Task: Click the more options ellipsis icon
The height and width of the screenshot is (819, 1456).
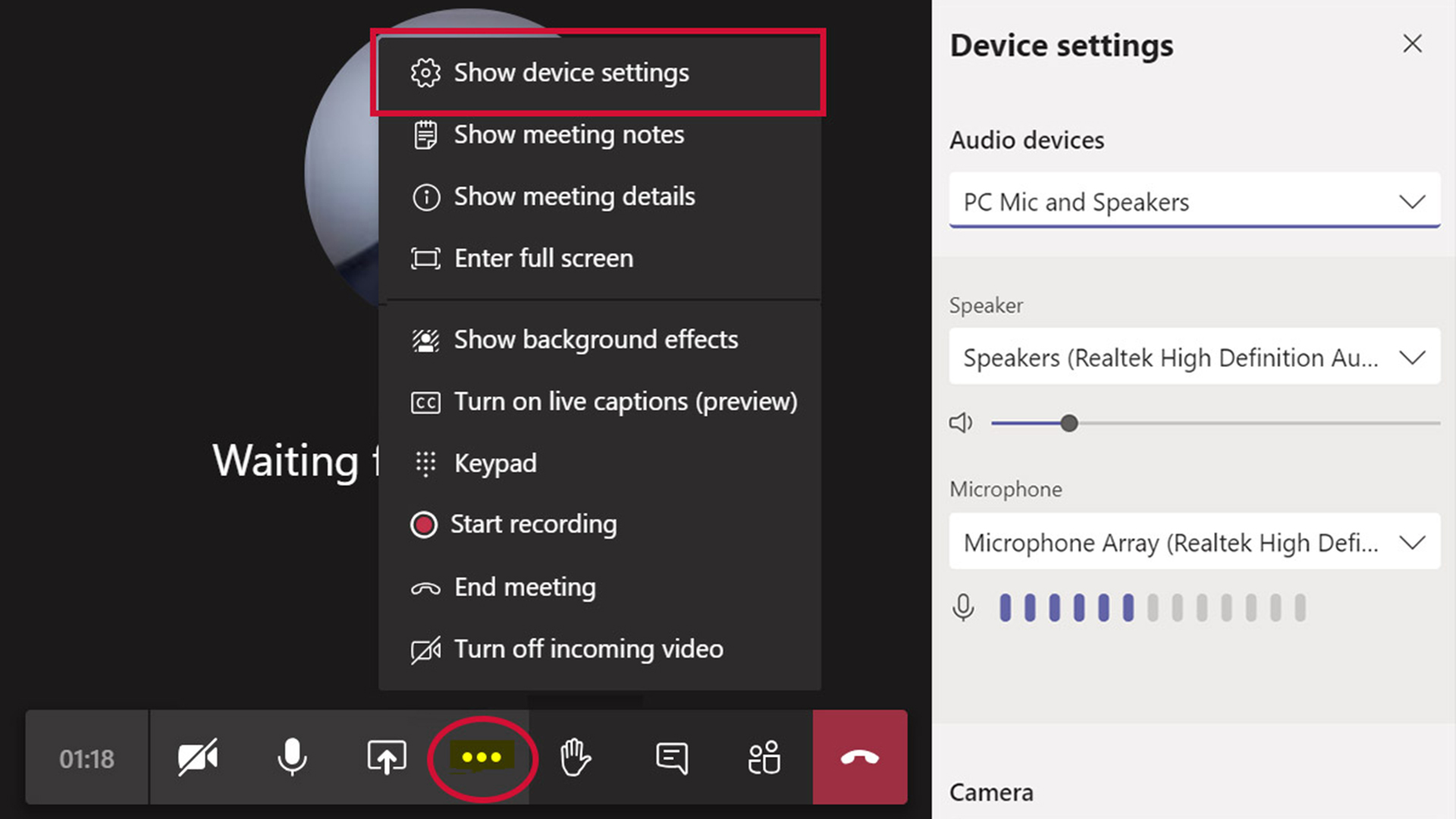Action: 481,757
